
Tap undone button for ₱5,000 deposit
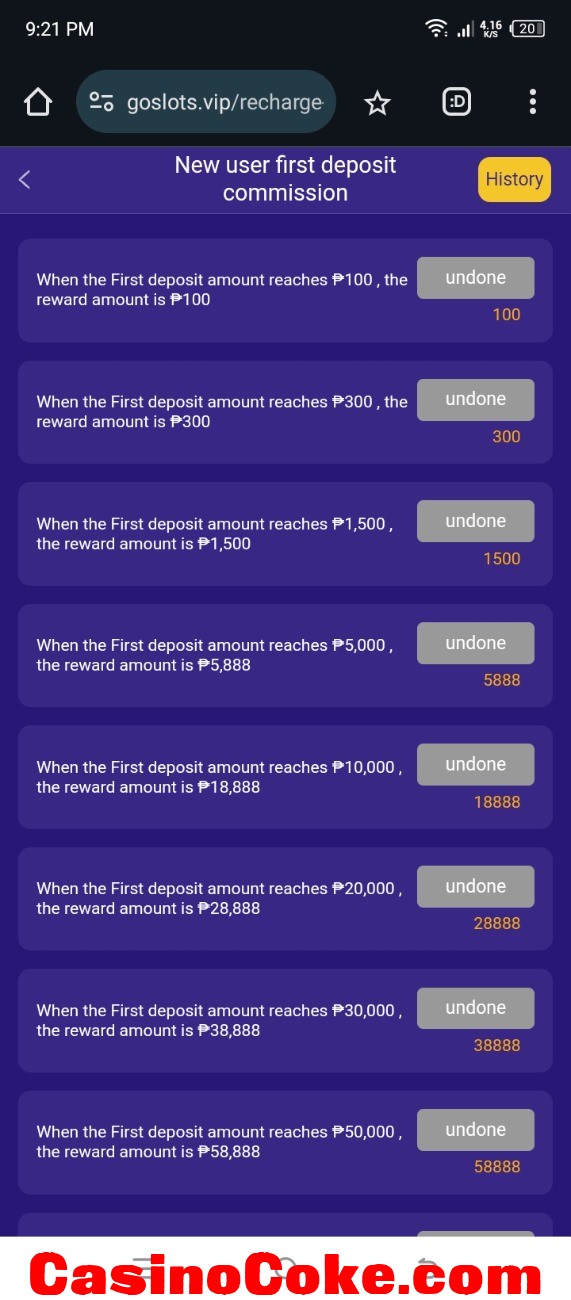pos(476,643)
